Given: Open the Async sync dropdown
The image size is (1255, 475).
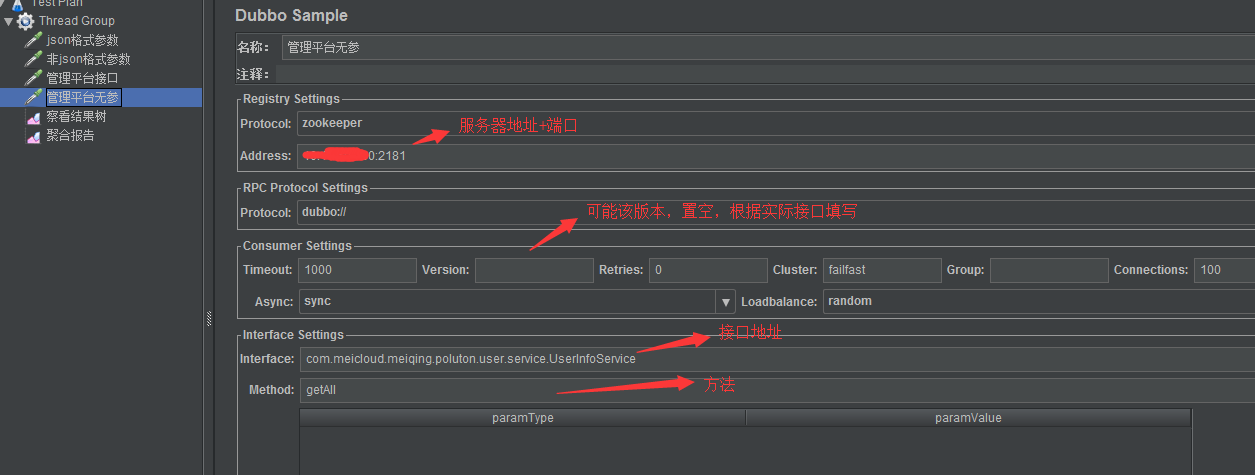Looking at the screenshot, I should click(x=517, y=302).
